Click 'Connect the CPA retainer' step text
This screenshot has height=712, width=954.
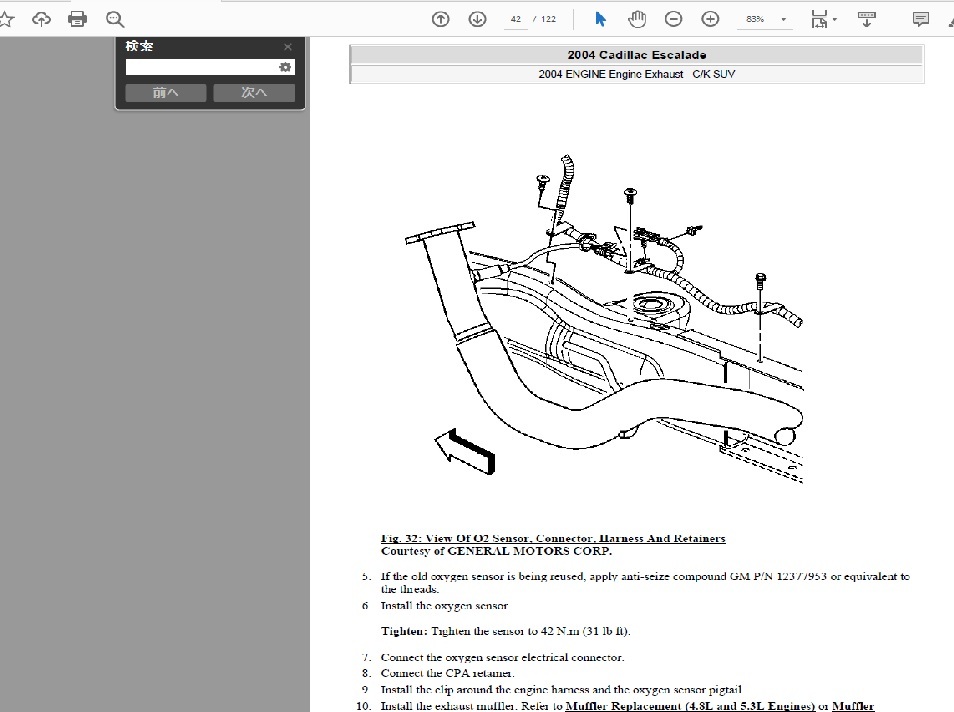click(x=447, y=673)
